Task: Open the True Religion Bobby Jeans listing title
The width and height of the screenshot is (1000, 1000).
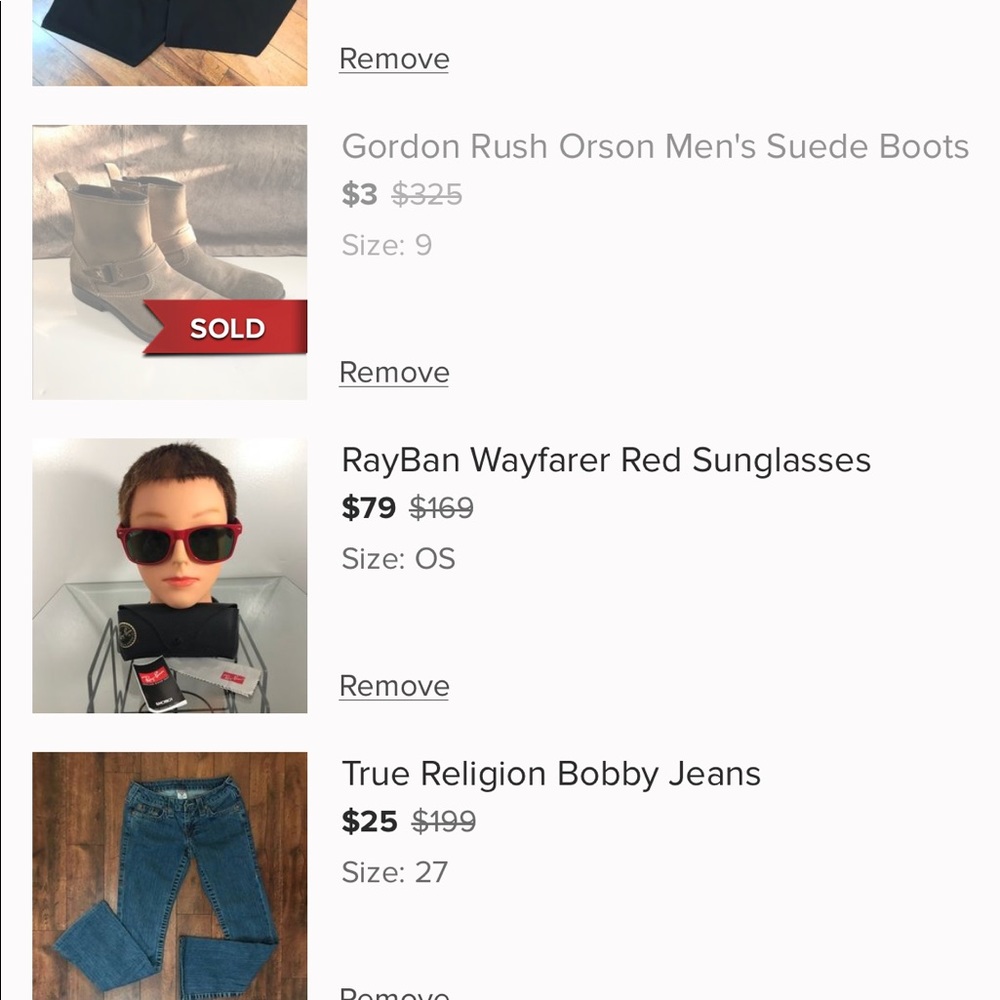Action: (x=551, y=773)
